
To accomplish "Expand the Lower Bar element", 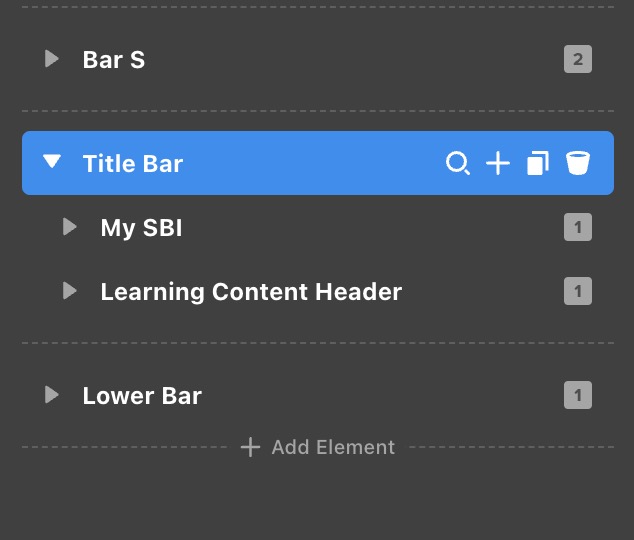I will point(52,395).
